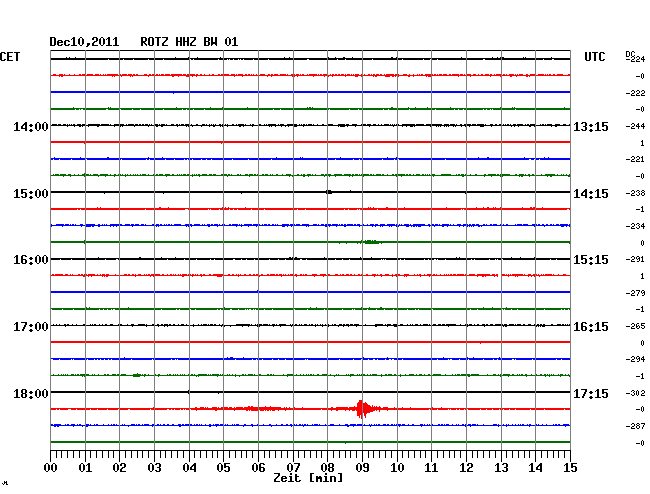Select minute tick label 13 on time axis
650x494 pixels.
click(501, 468)
